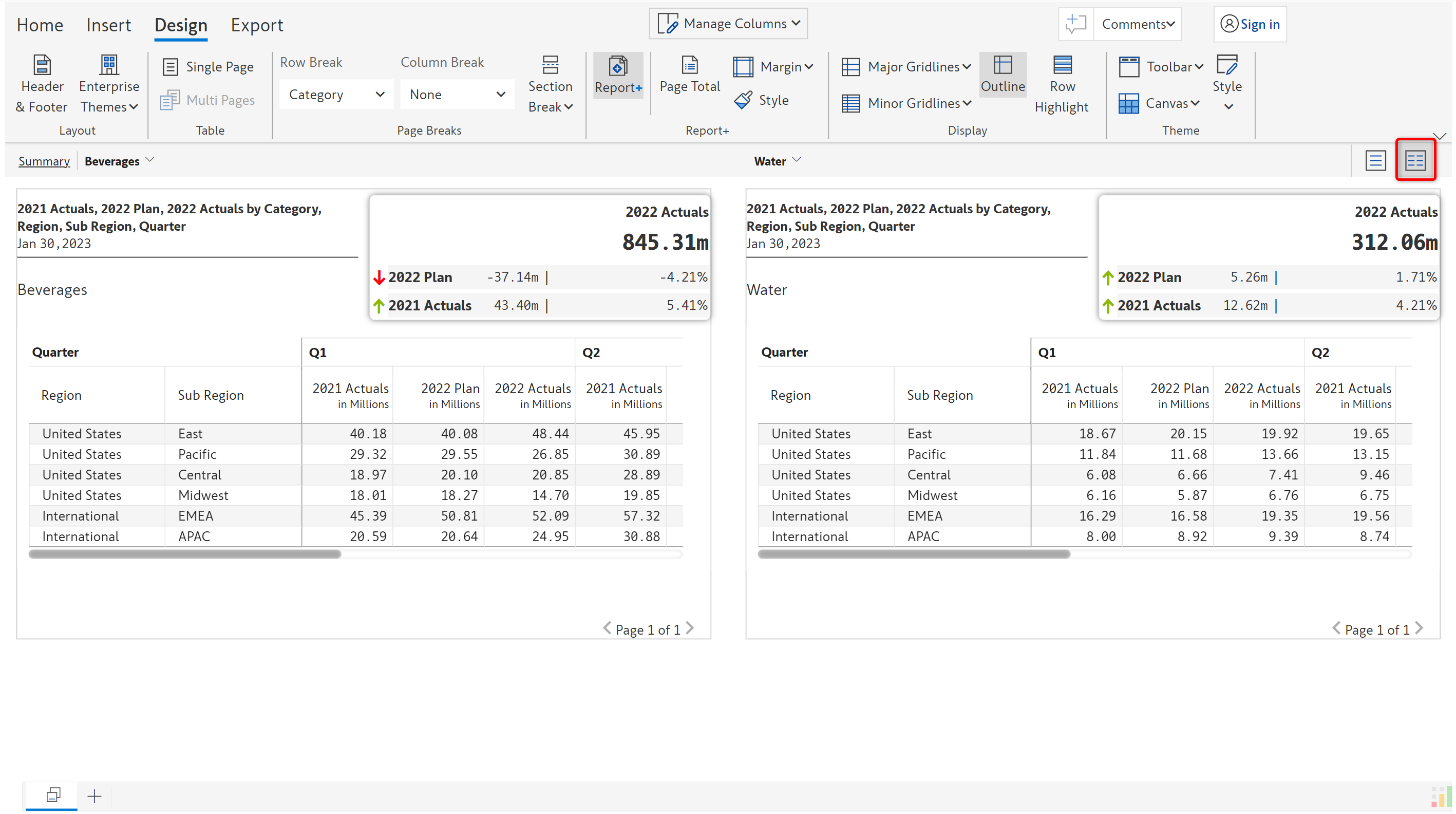Toggle the side-by-side split view
This screenshot has width=1456, height=814.
pyautogui.click(x=1415, y=161)
